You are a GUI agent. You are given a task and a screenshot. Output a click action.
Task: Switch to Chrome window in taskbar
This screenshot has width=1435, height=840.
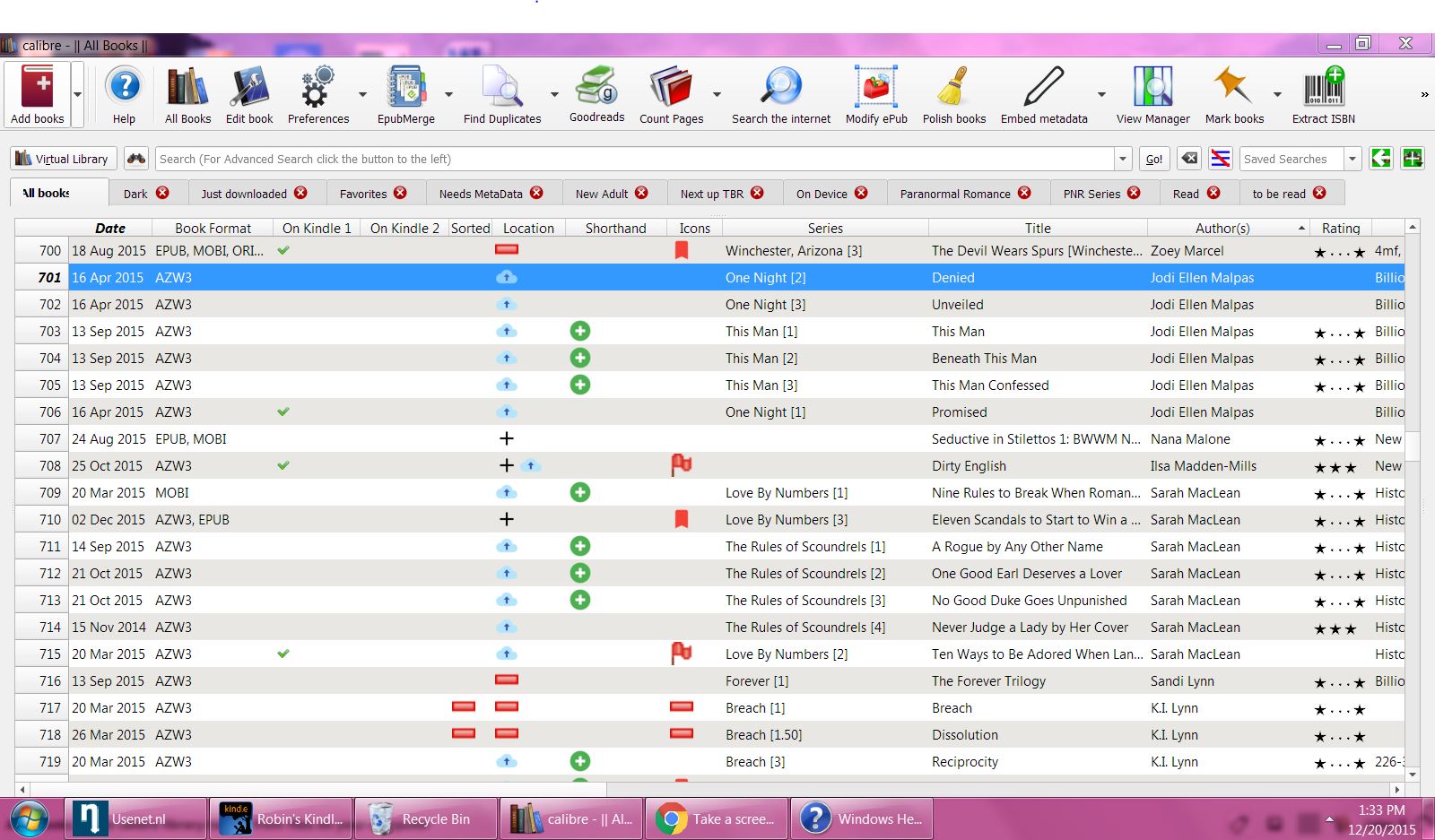pyautogui.click(x=717, y=818)
